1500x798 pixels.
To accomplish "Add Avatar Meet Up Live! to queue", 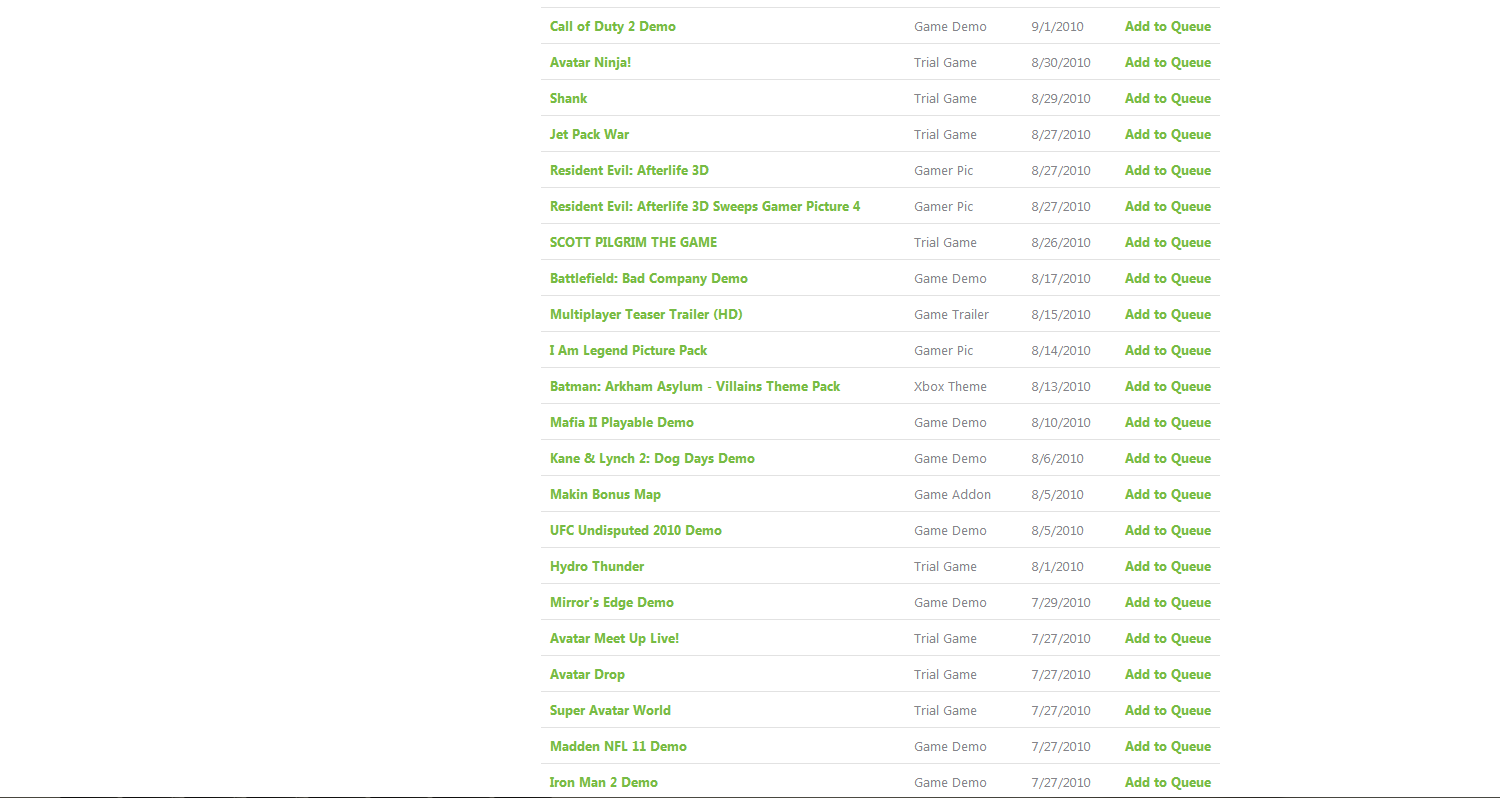I will tap(1167, 639).
